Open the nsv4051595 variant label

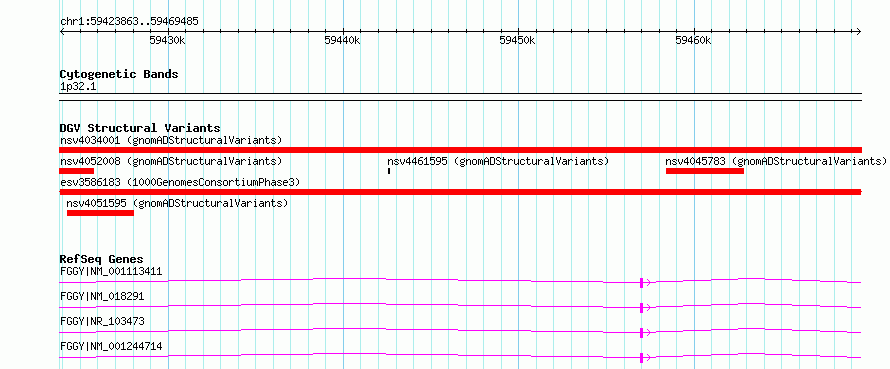point(177,203)
